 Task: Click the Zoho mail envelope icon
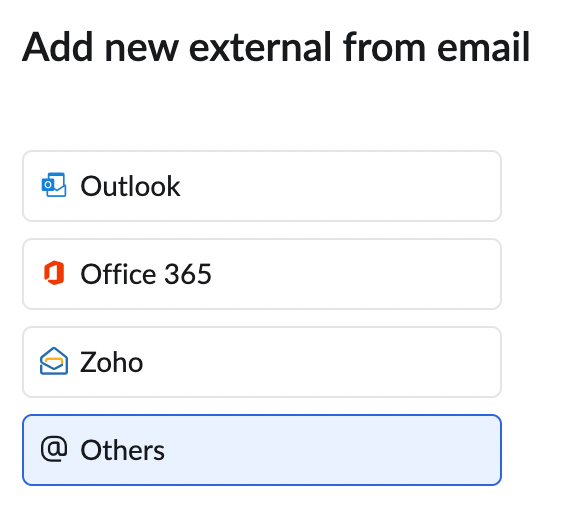pos(54,361)
